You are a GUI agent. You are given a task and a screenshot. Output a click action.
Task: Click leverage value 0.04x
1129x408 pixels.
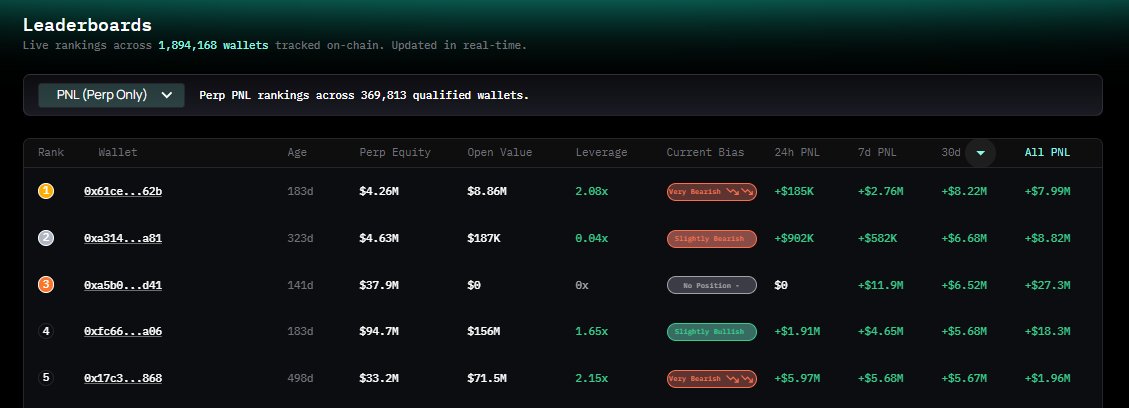pyautogui.click(x=591, y=238)
